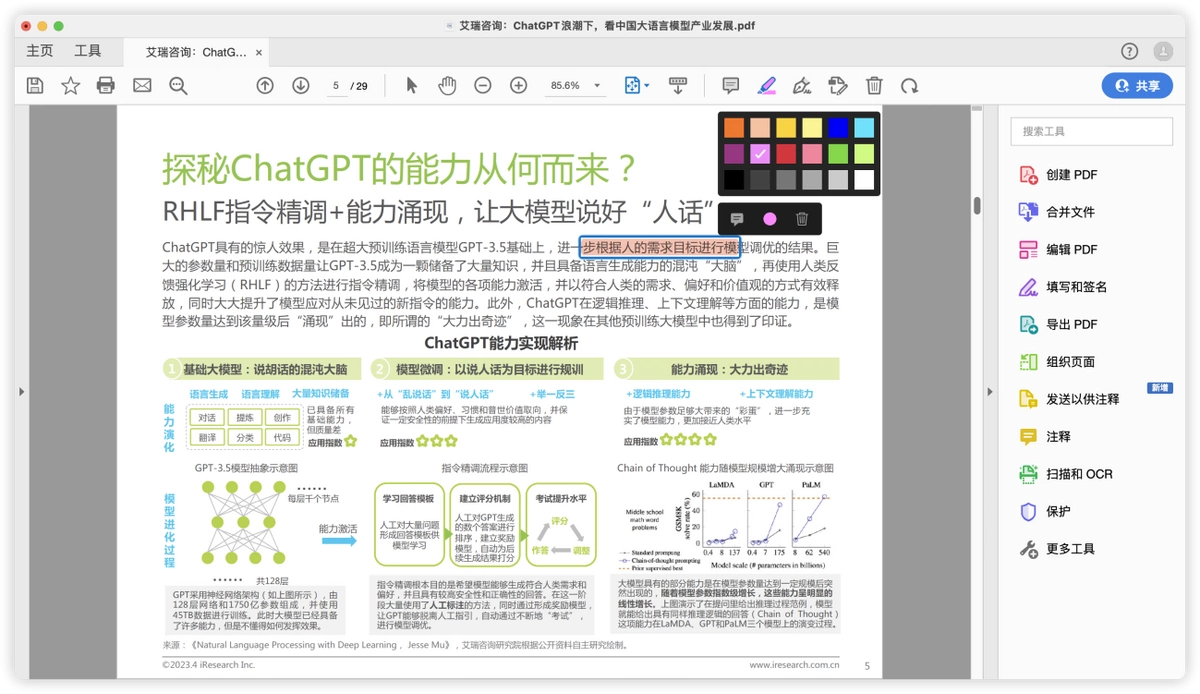
Task: Close the 艾瑞咨询 document tab
Action: click(x=259, y=52)
